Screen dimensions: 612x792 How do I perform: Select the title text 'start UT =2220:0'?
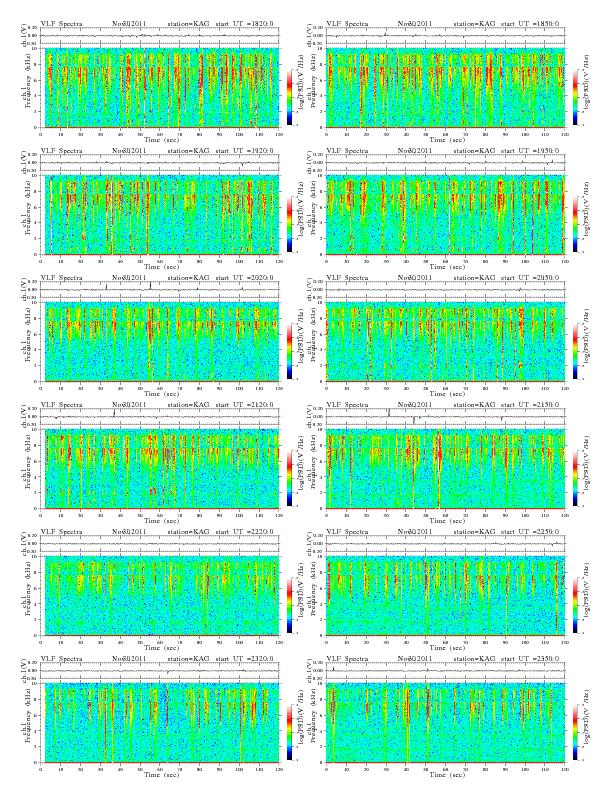pos(245,532)
